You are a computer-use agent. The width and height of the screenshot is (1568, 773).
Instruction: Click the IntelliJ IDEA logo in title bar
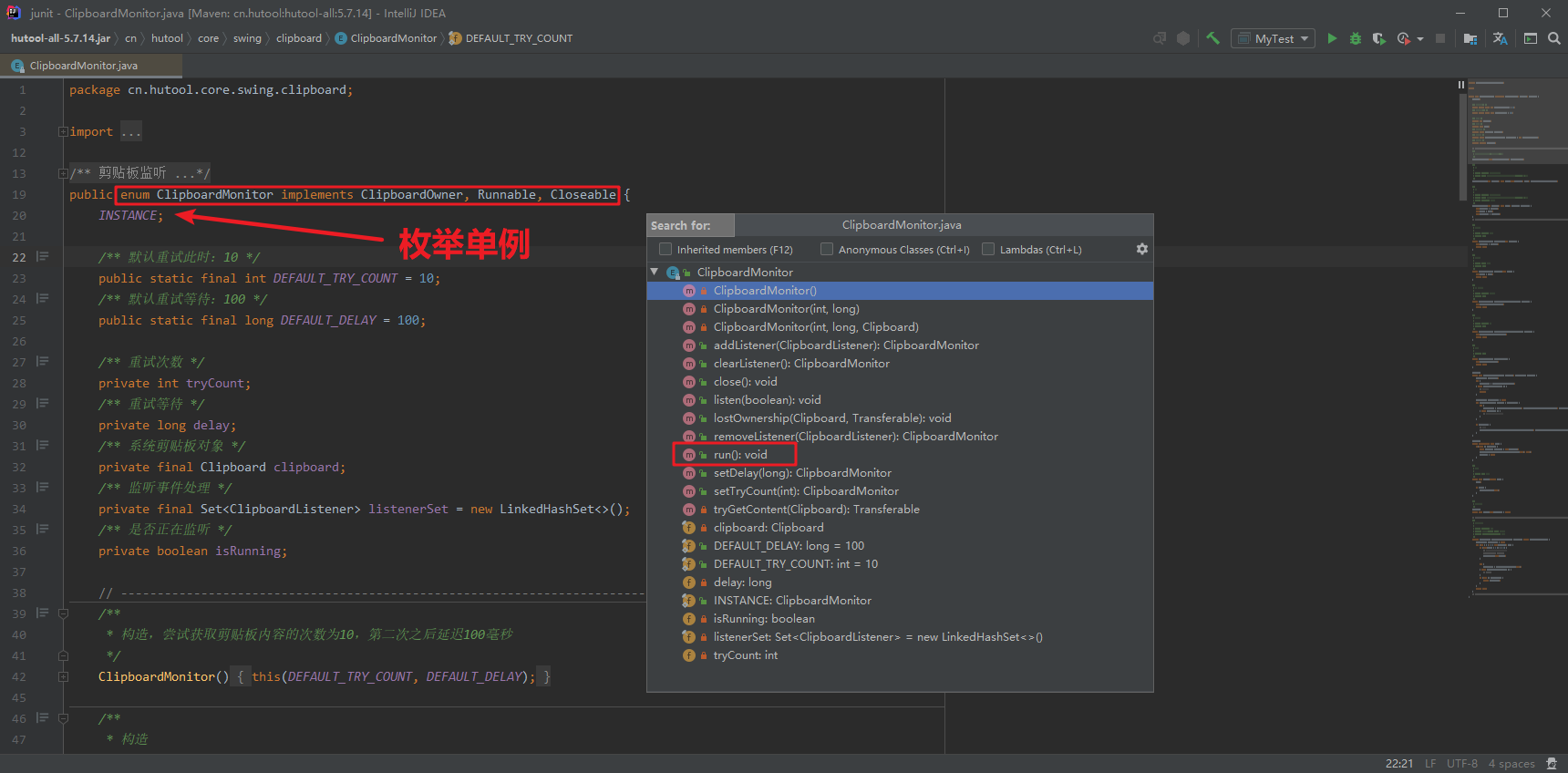tap(14, 13)
